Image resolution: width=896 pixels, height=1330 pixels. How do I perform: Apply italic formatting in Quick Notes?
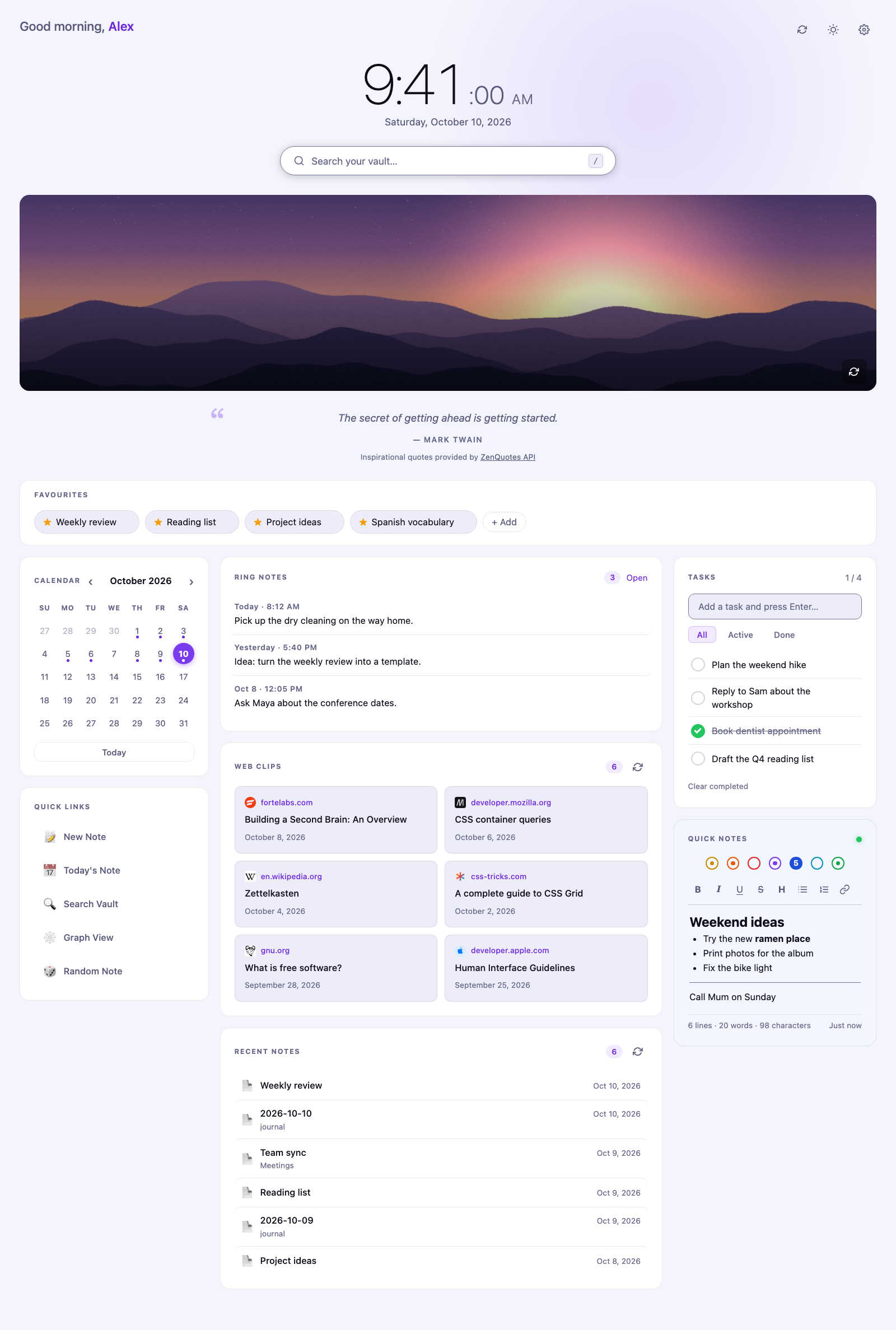click(719, 889)
